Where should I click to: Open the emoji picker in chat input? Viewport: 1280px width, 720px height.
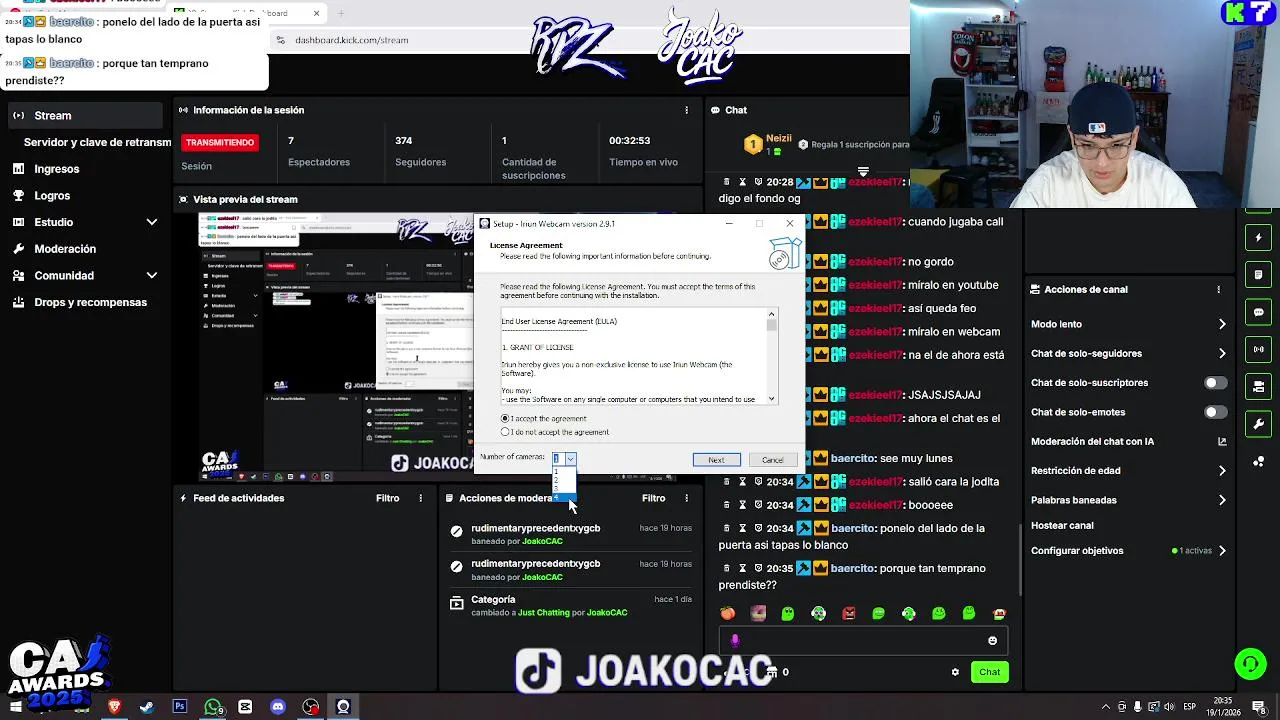992,641
